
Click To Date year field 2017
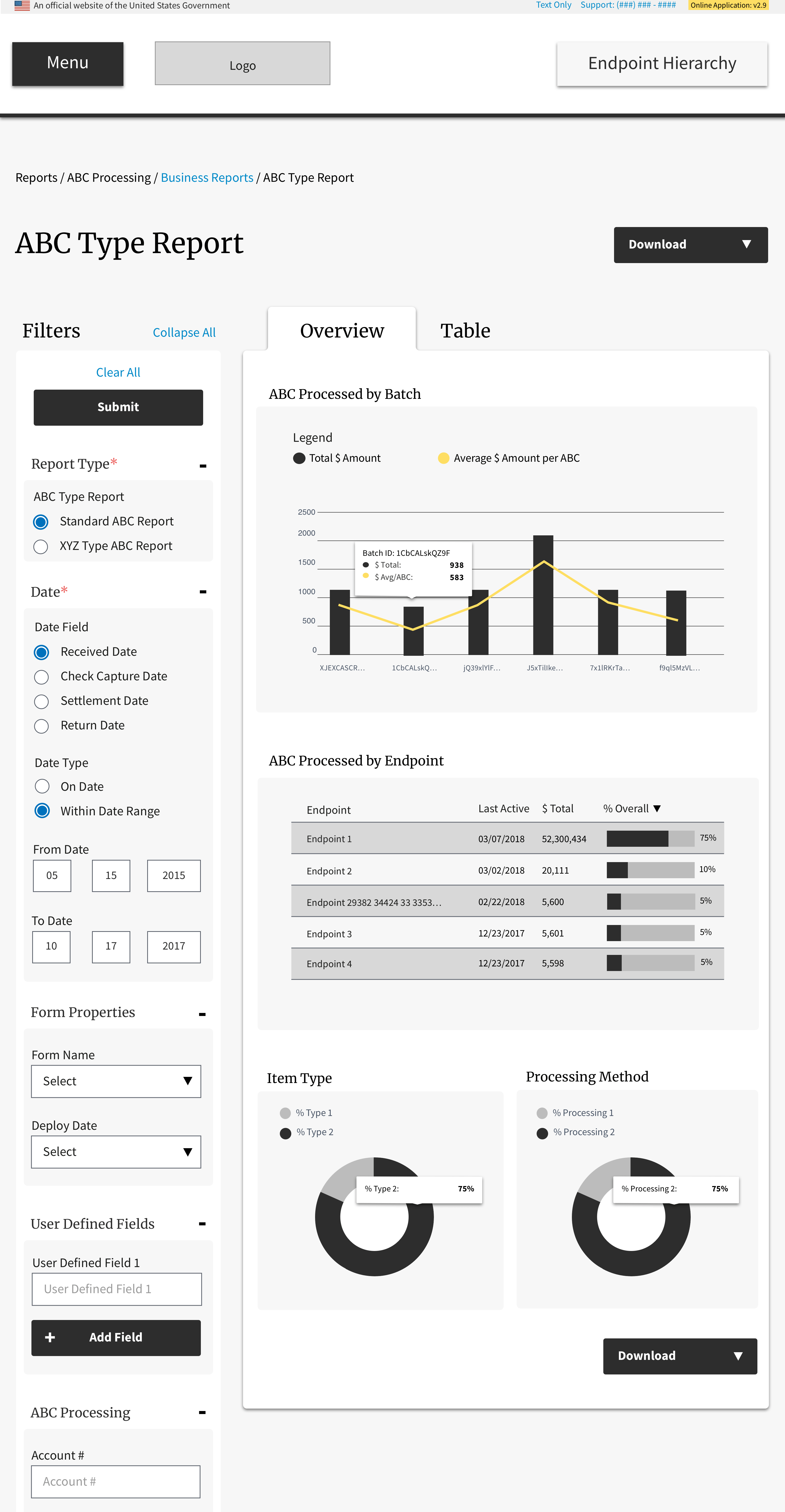174,946
